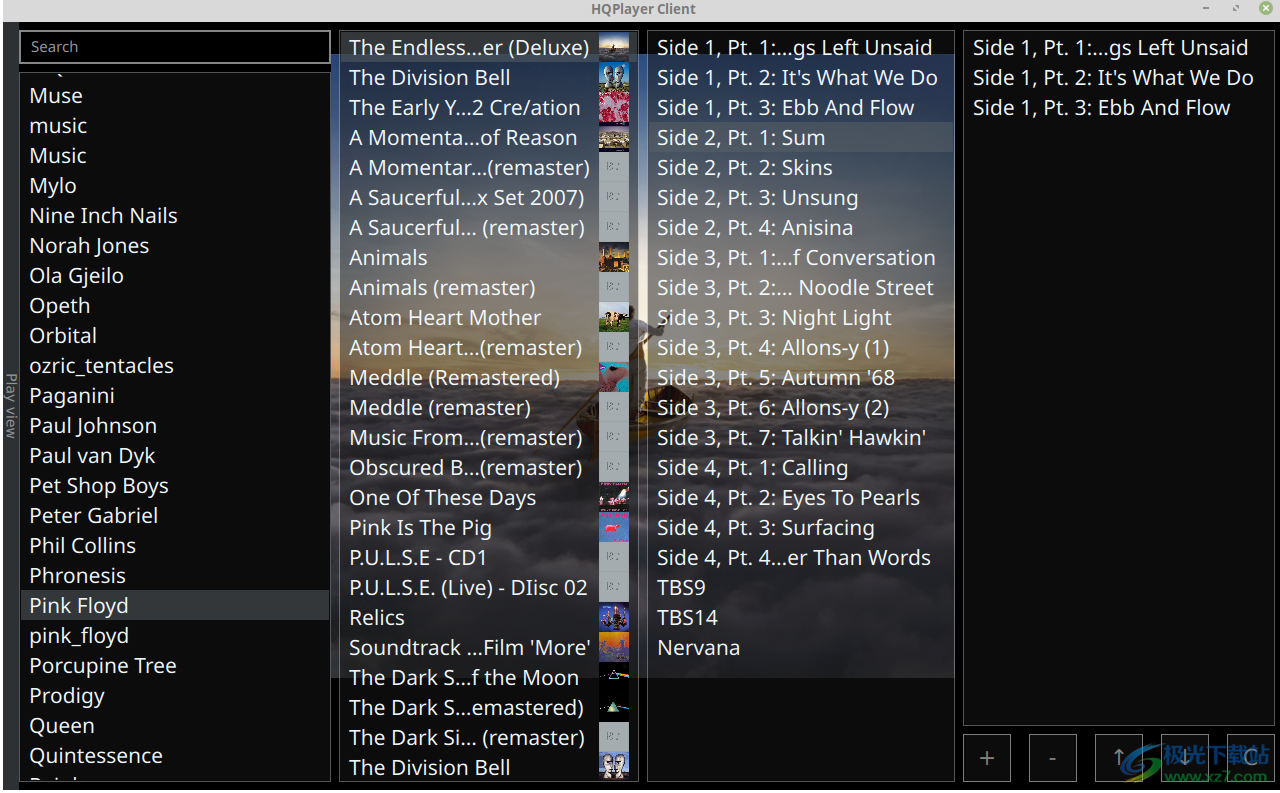Choose Mylo from the artist list
The image size is (1280, 793).
(x=175, y=186)
